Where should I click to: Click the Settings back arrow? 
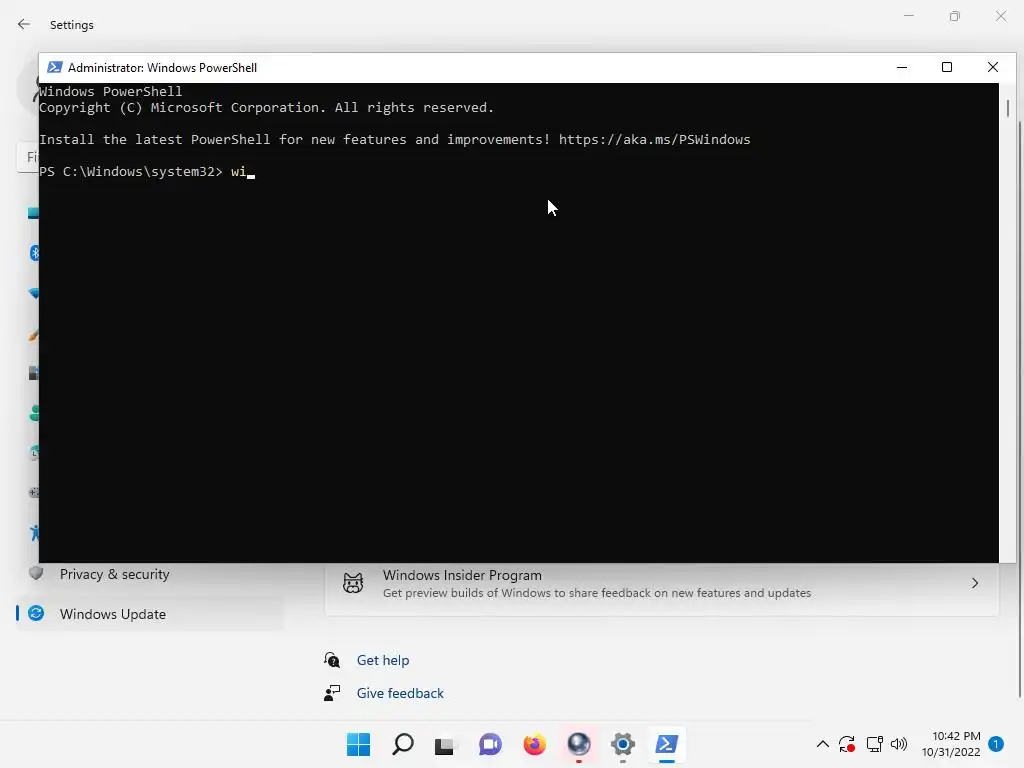(x=24, y=24)
